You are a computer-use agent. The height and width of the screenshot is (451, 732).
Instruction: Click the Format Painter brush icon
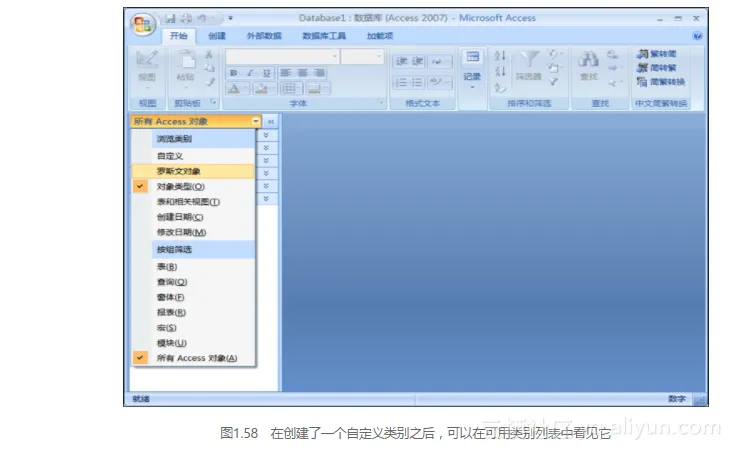click(x=210, y=83)
